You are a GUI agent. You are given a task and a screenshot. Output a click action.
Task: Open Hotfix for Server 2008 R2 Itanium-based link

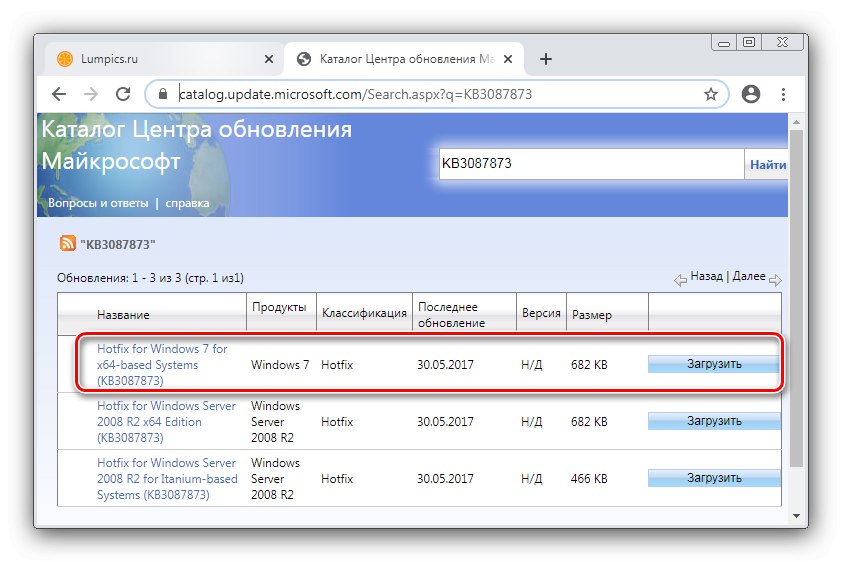click(167, 478)
